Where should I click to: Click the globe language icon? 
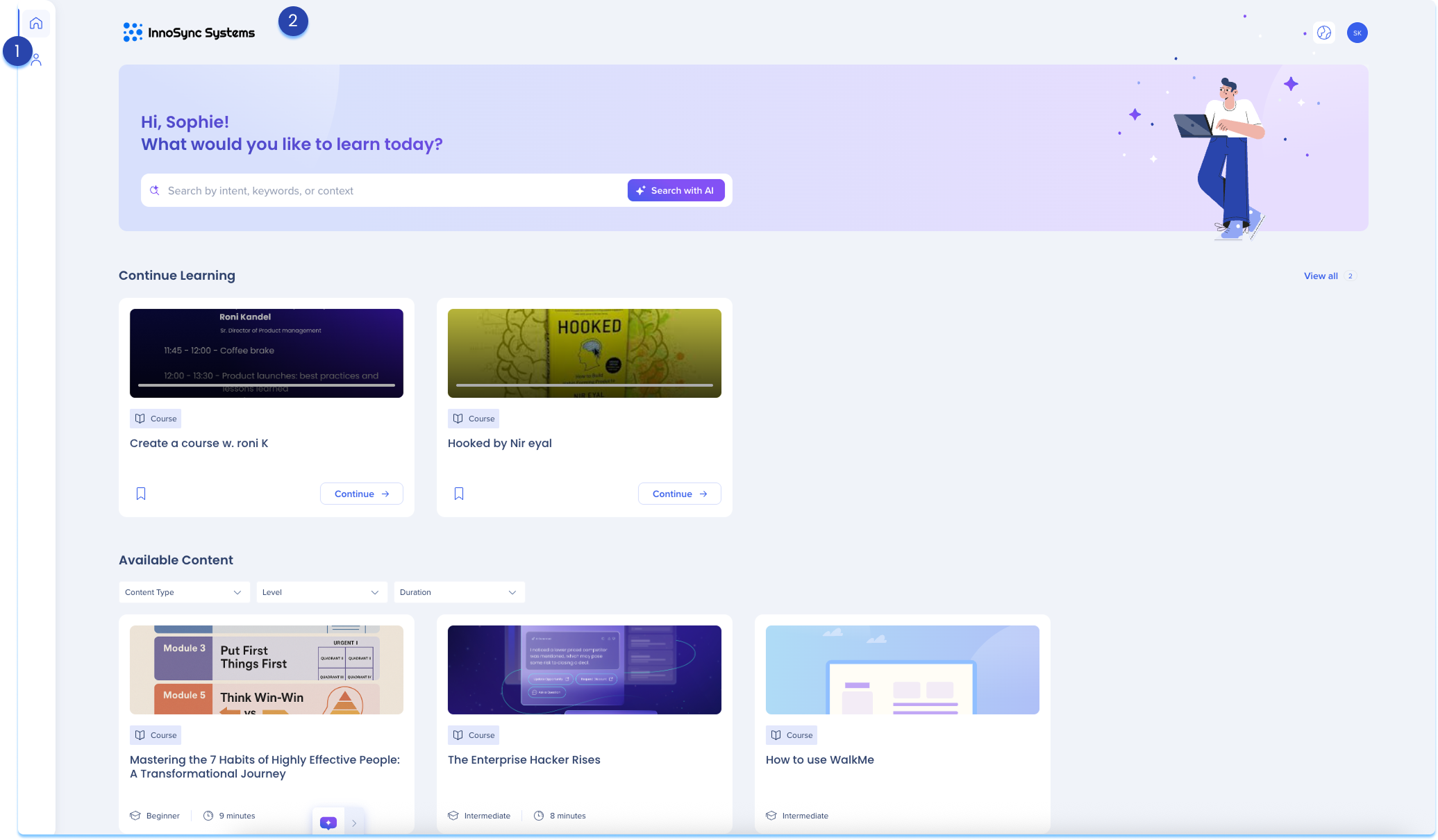tap(1324, 33)
